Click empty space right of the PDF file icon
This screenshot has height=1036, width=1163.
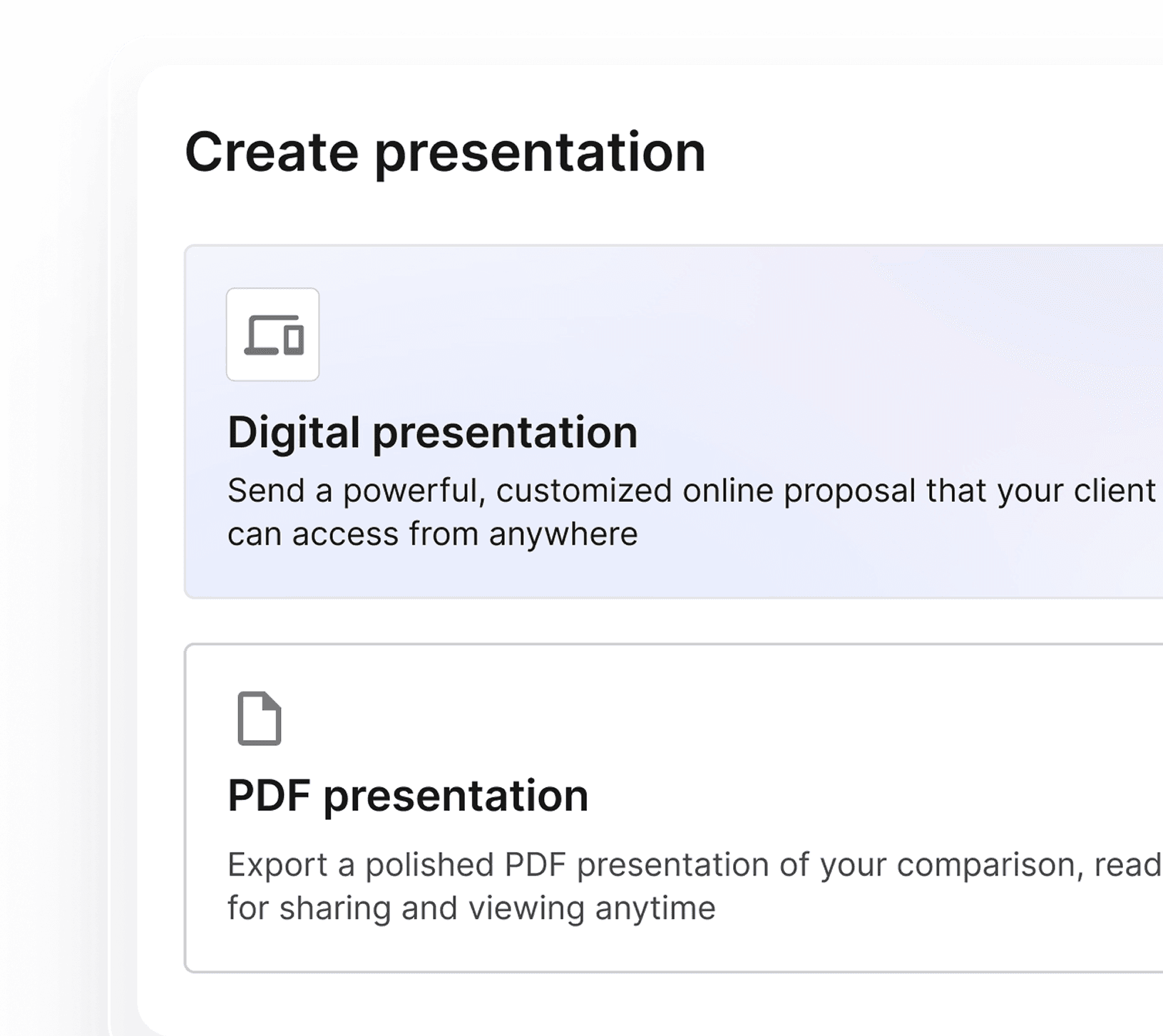coord(642,718)
